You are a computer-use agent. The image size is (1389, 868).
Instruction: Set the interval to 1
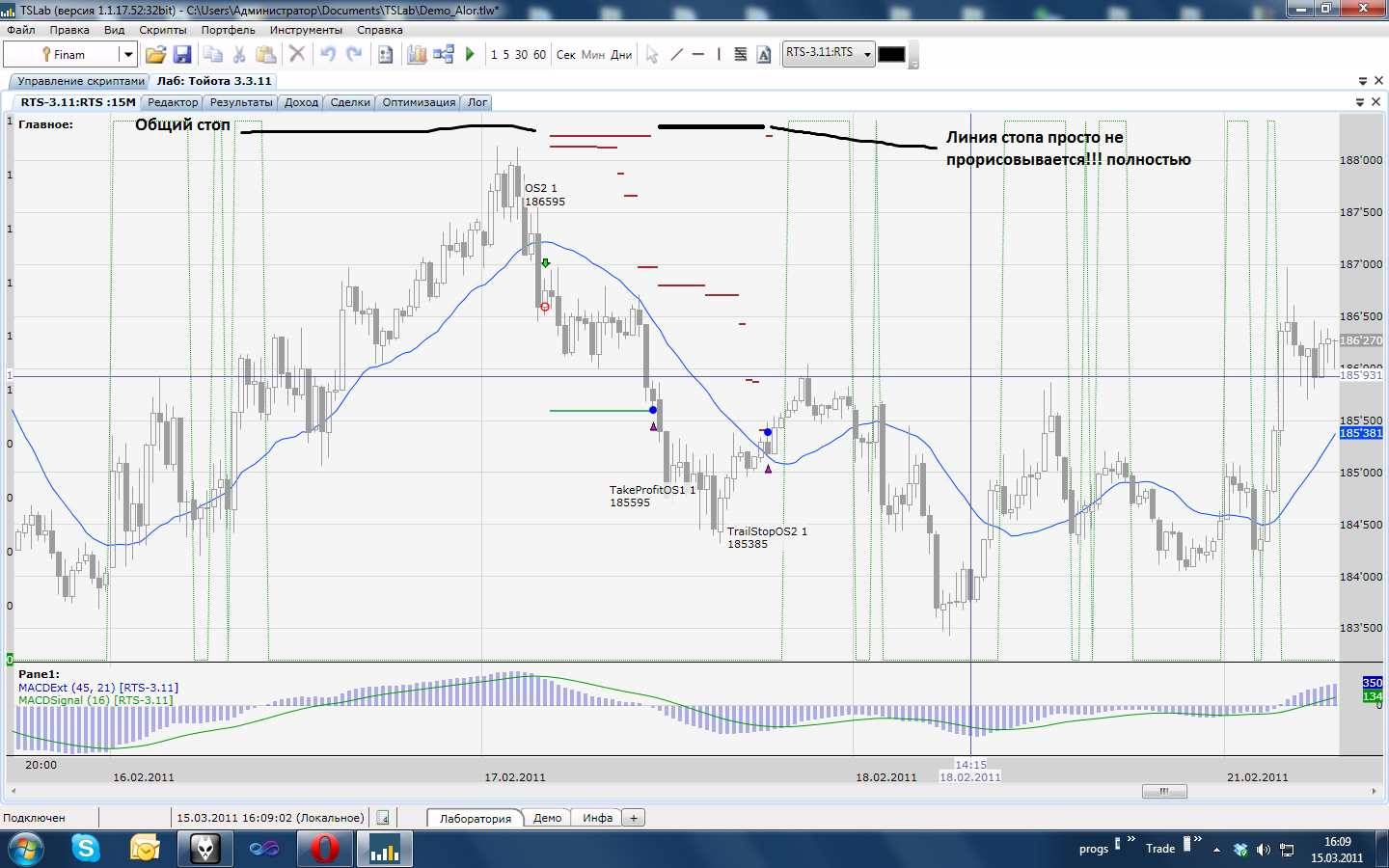[494, 55]
